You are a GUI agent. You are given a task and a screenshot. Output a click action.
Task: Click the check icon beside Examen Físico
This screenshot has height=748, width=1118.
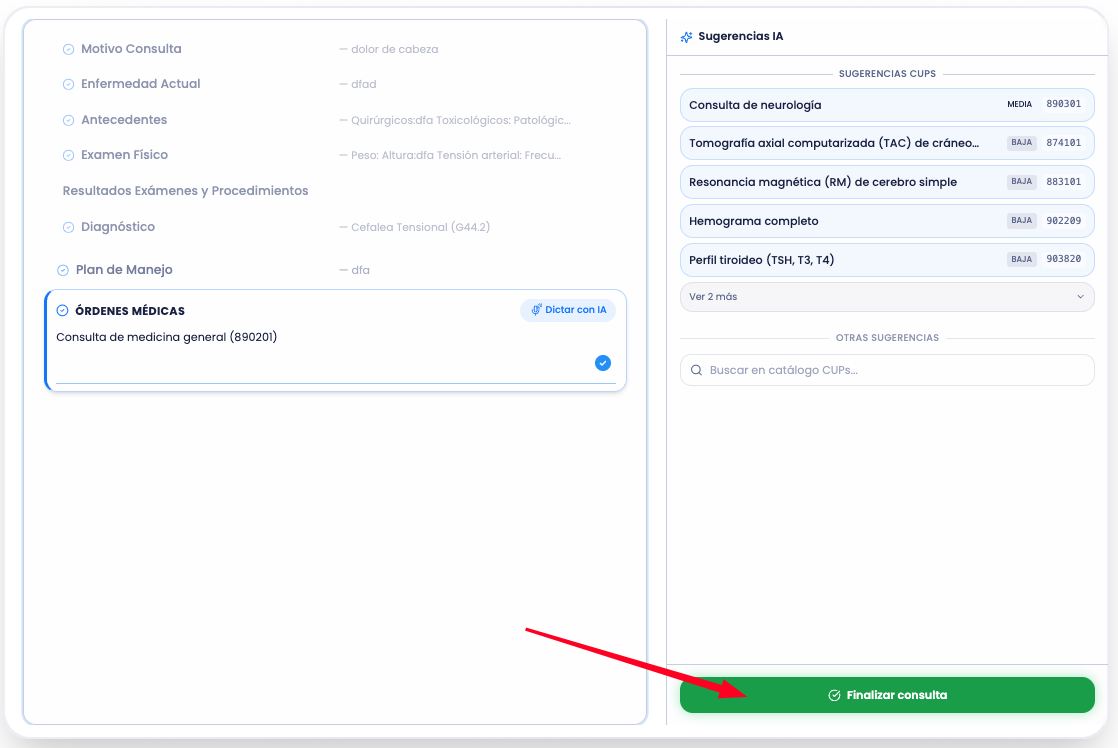[x=68, y=155]
